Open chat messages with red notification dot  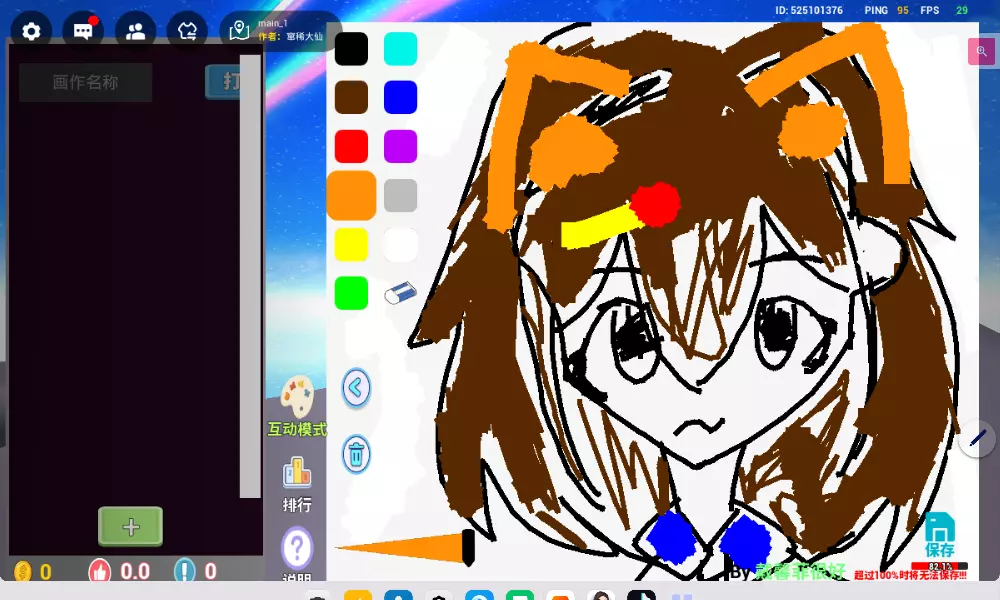(83, 31)
